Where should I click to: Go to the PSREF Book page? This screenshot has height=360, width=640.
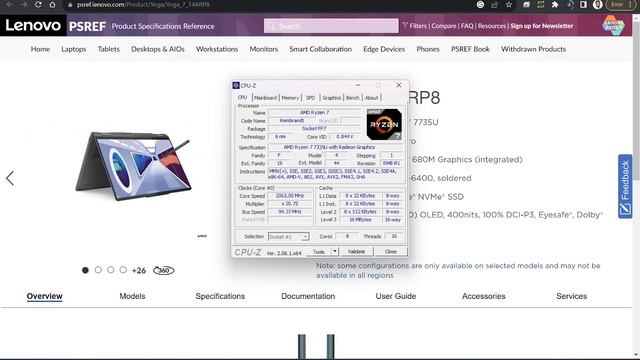[x=470, y=49]
